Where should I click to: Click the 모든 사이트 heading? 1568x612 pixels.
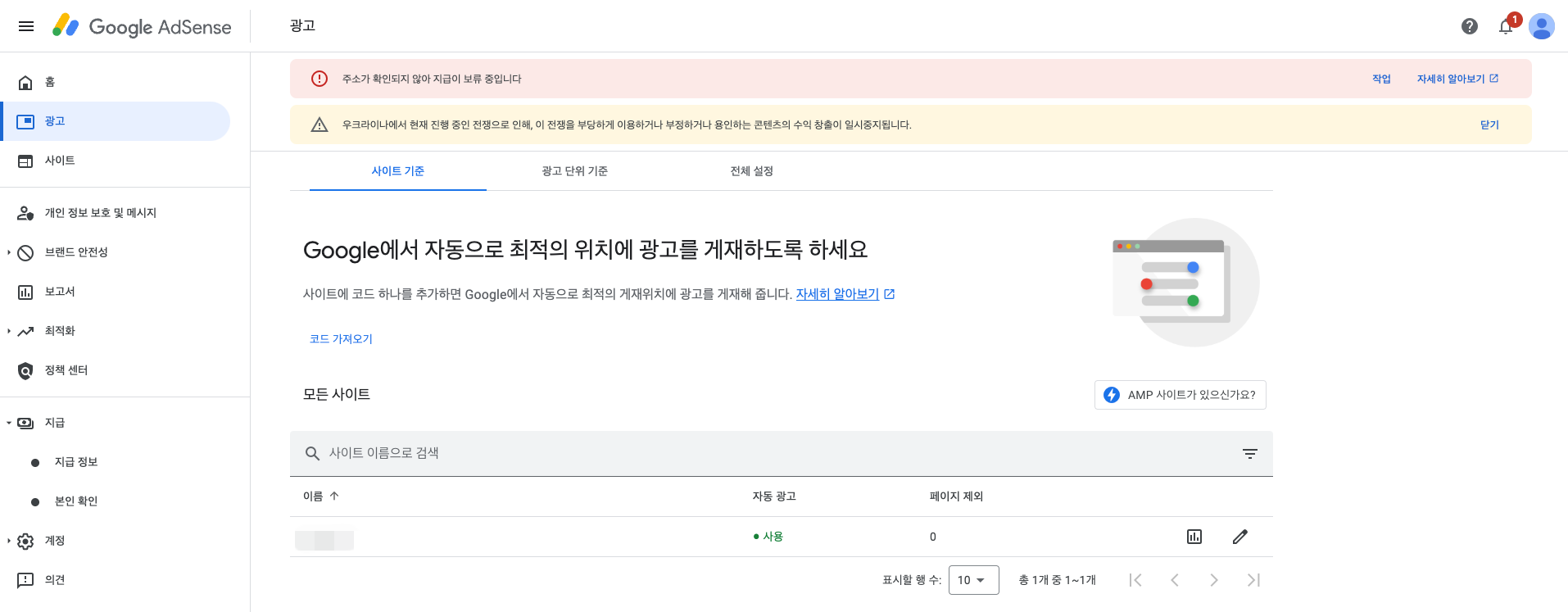click(337, 395)
